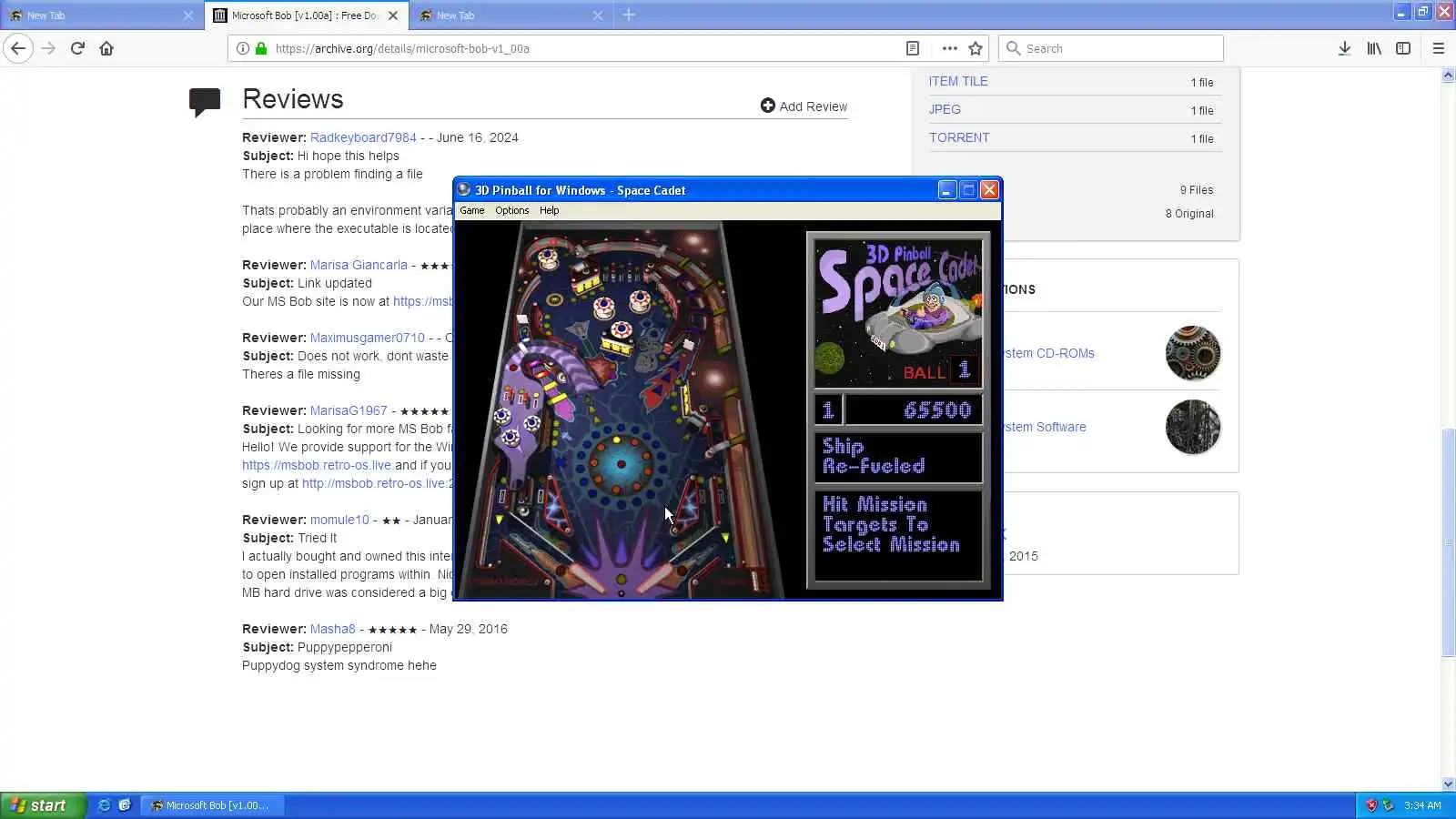
Task: Switch to the last New Tab tab
Action: tap(511, 15)
